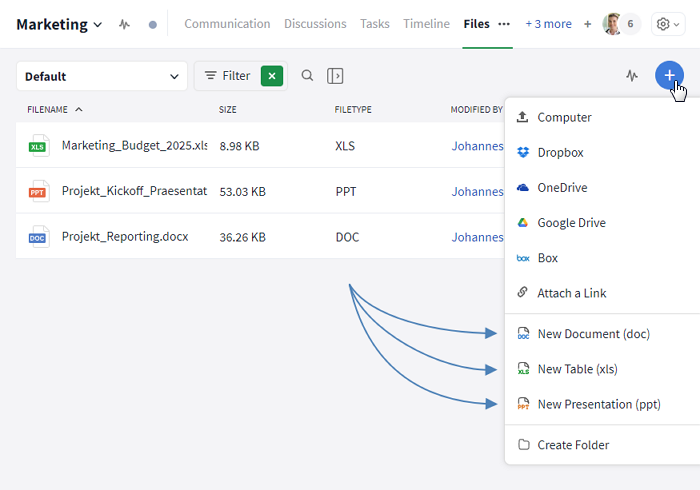Click the plus icon to add tab

[x=588, y=24]
